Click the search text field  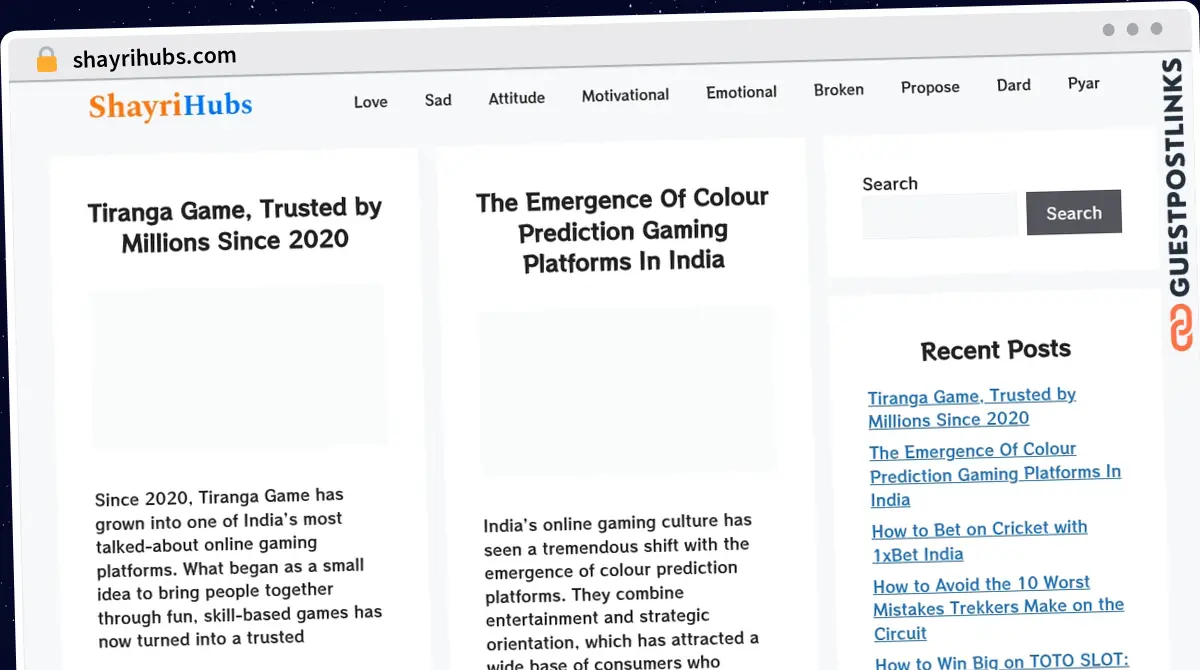pyautogui.click(x=939, y=214)
